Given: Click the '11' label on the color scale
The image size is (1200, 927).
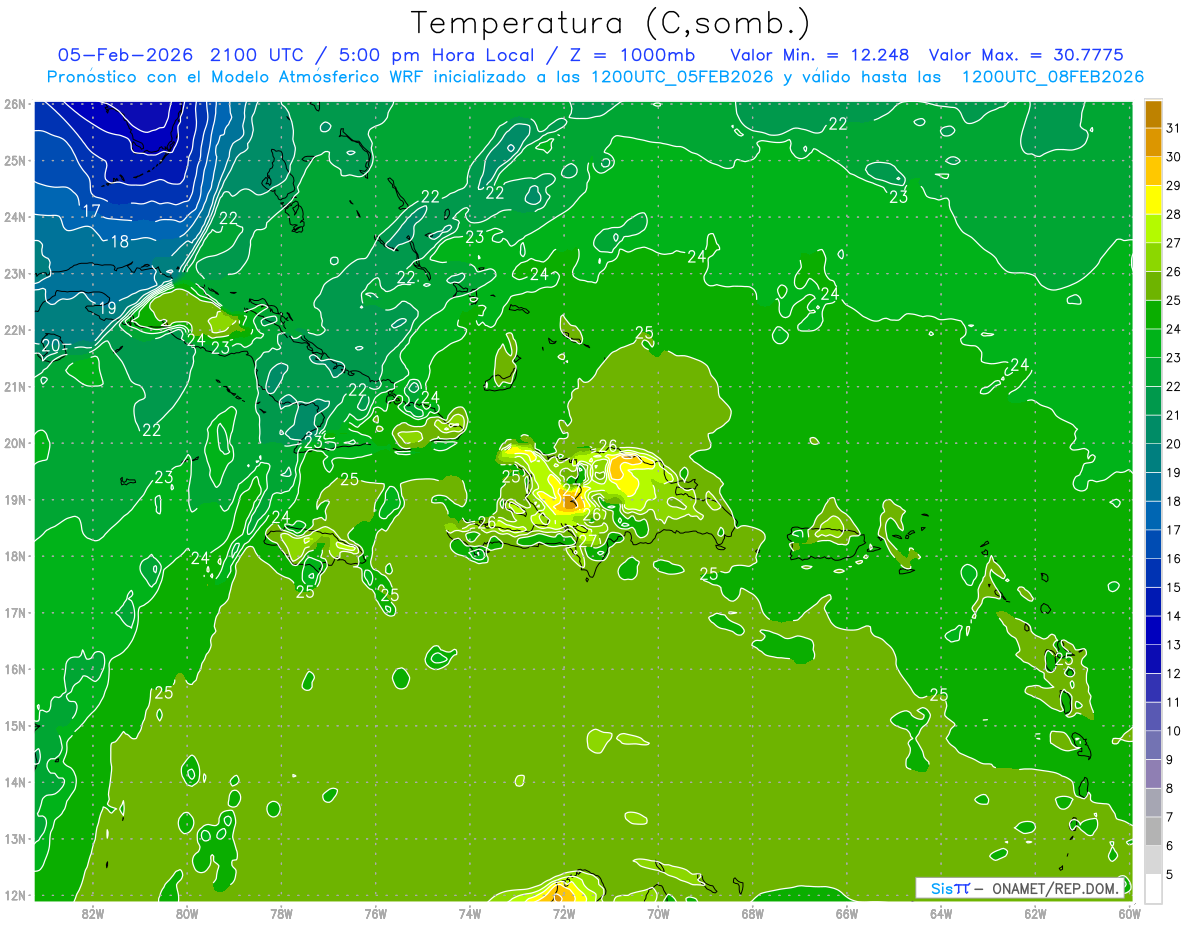Looking at the screenshot, I should point(1173,702).
